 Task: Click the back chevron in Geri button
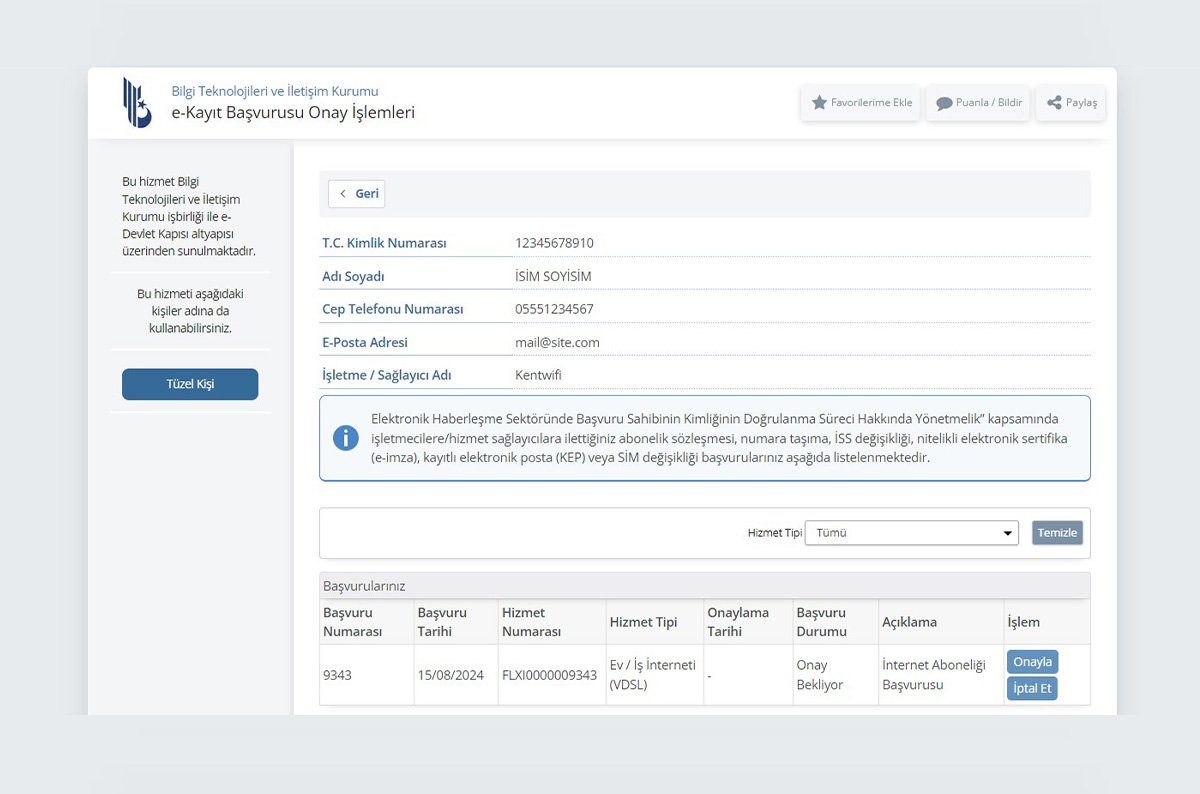pyautogui.click(x=343, y=194)
